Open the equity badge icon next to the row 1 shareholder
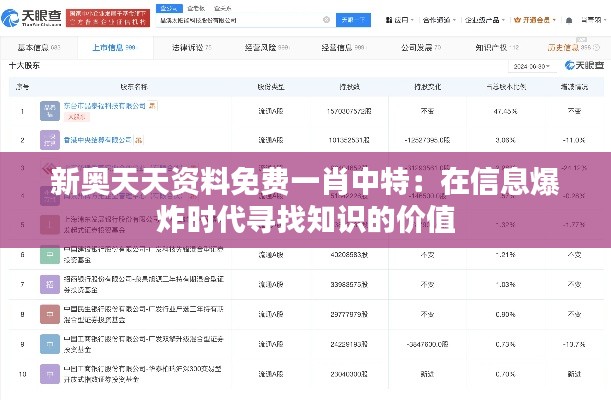Viewport: 611px width, 400px height. 153,106
